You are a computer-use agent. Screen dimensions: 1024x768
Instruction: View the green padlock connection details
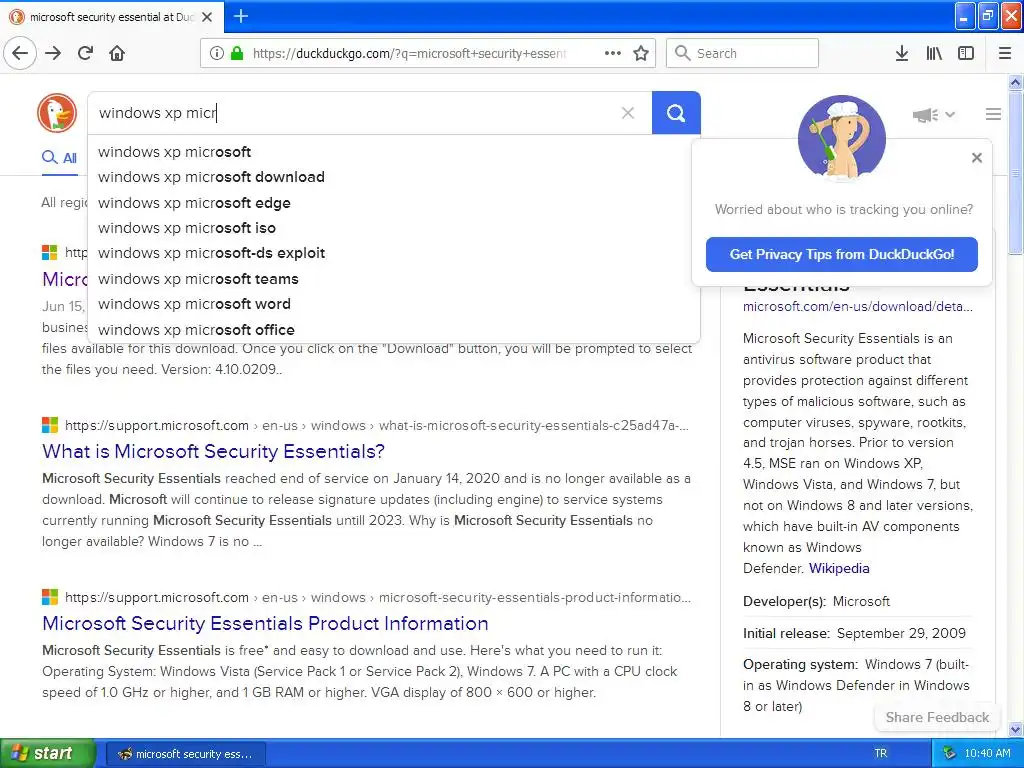tap(237, 53)
